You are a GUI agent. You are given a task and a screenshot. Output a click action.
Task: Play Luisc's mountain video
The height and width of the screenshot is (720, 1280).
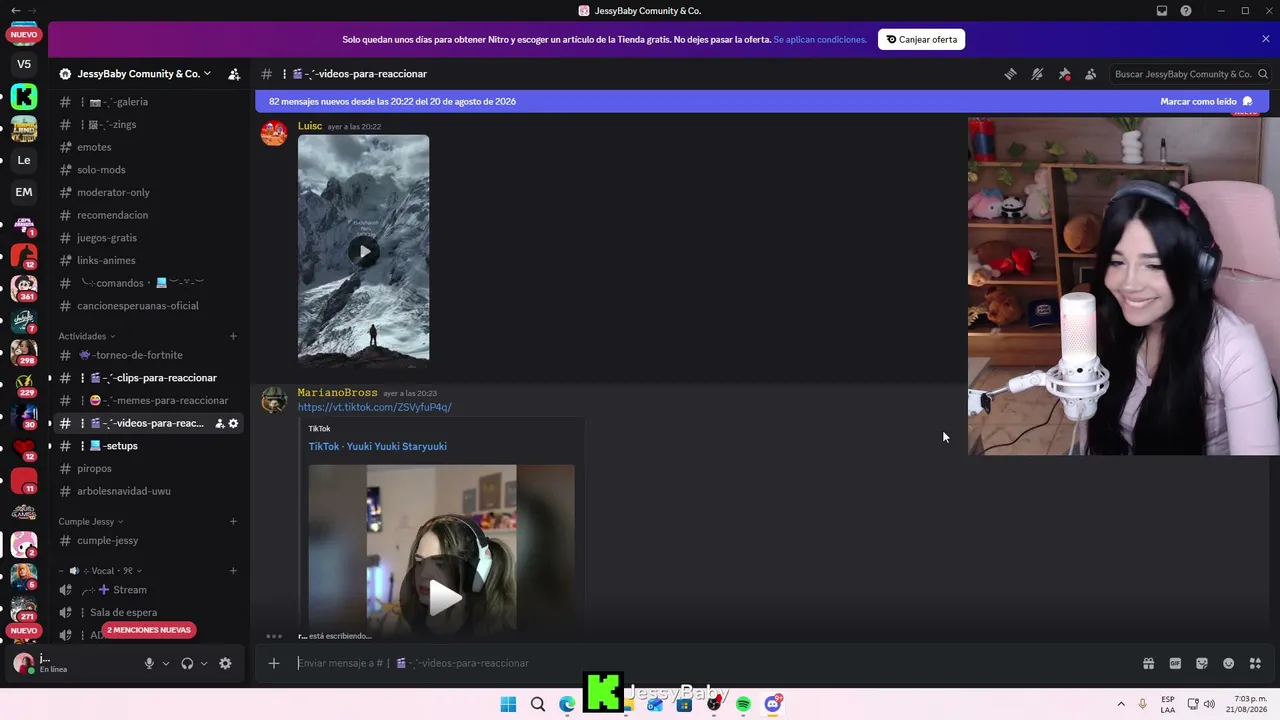click(x=364, y=251)
